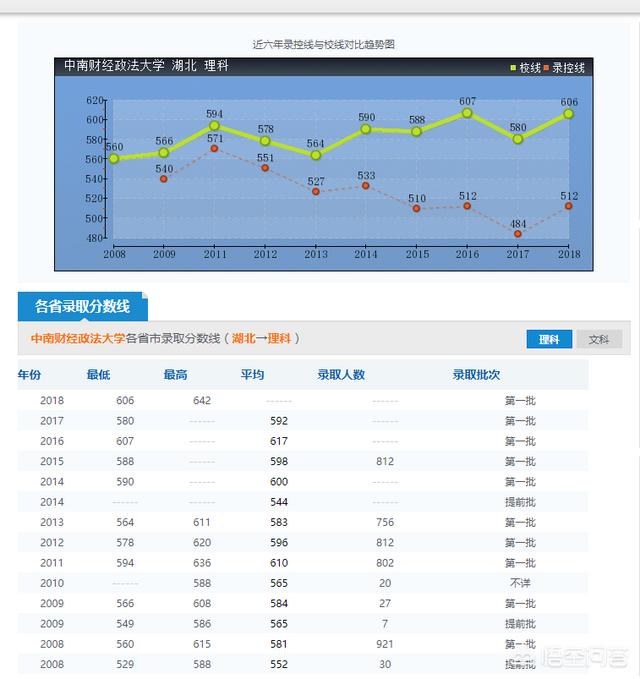Click the green 606 data point for 2018
Screen dimensions: 640x679
tap(569, 114)
